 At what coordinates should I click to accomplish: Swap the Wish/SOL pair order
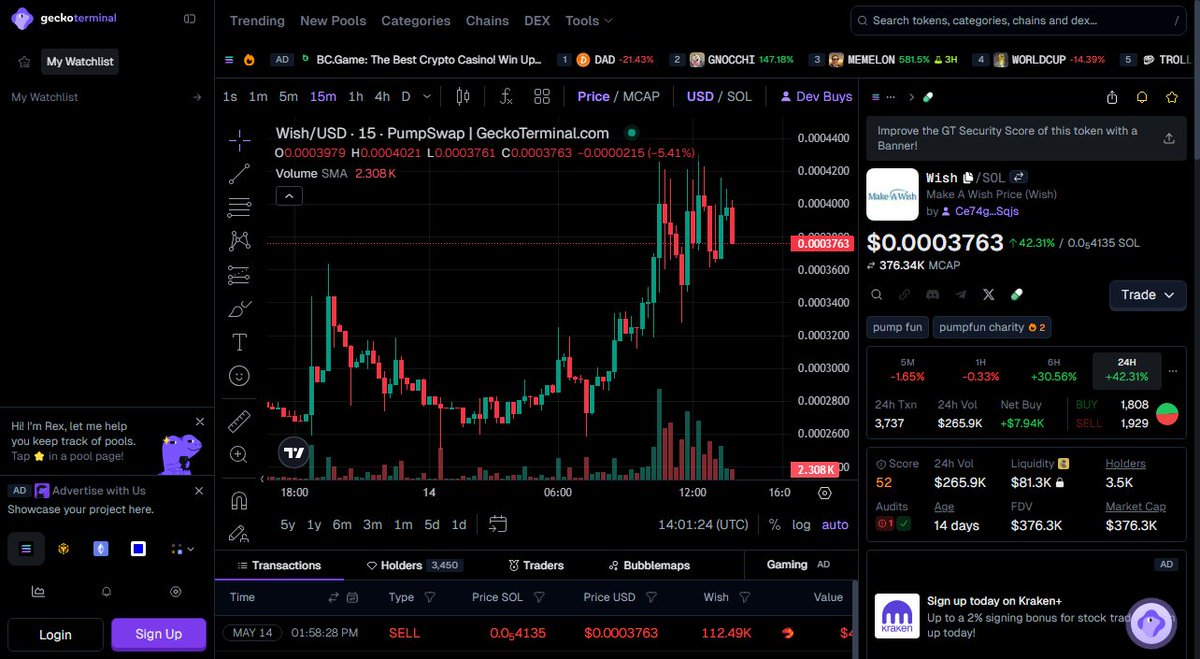1019,177
